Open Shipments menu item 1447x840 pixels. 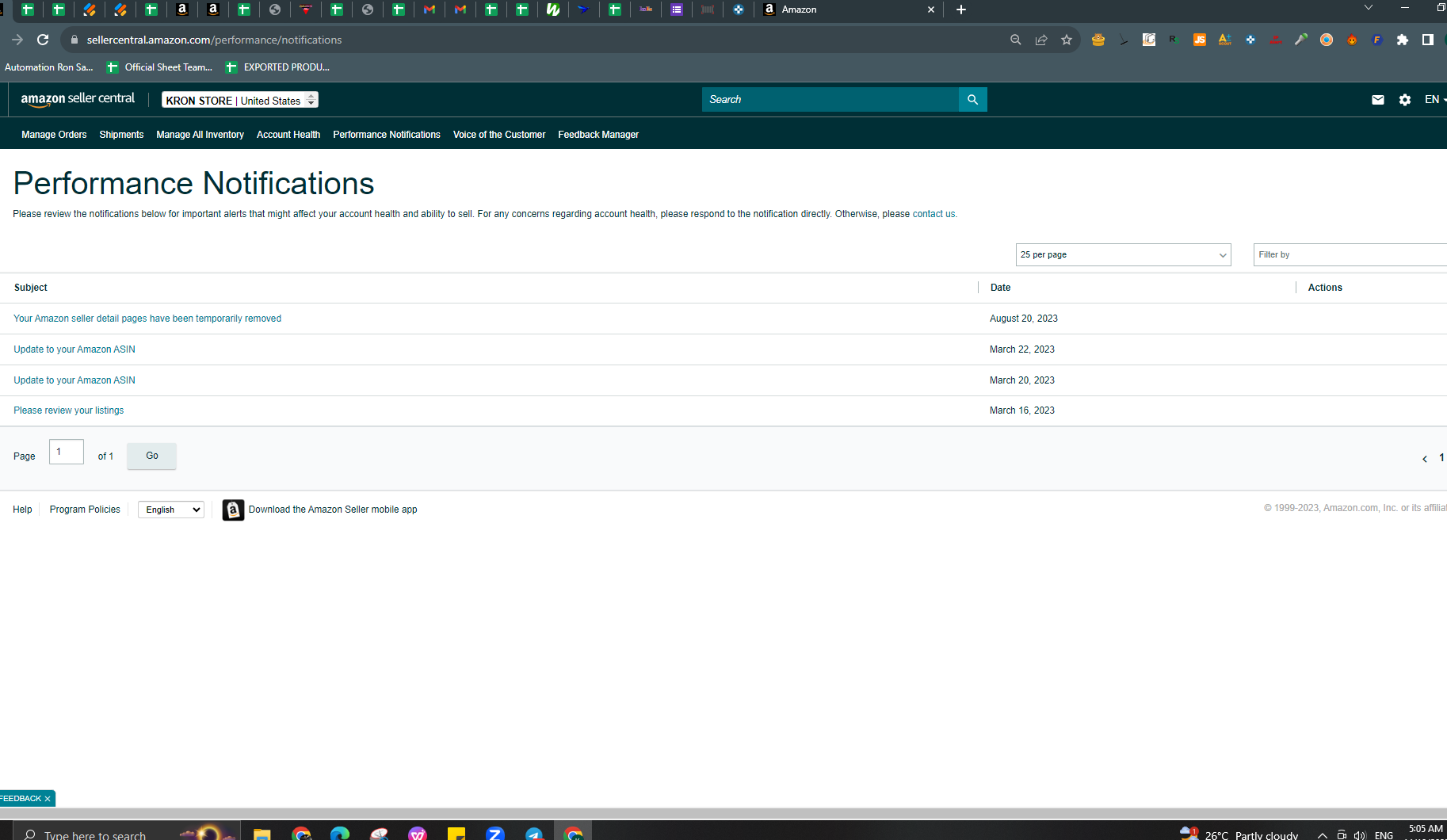click(121, 135)
